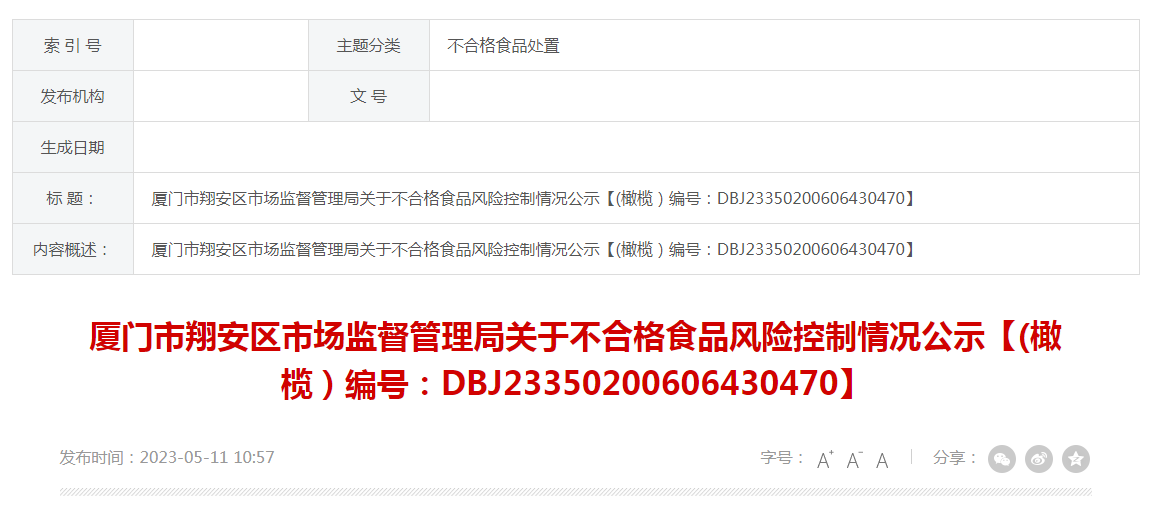Select the 不合格食品处置 category value
The width and height of the screenshot is (1157, 510).
pyautogui.click(x=503, y=46)
